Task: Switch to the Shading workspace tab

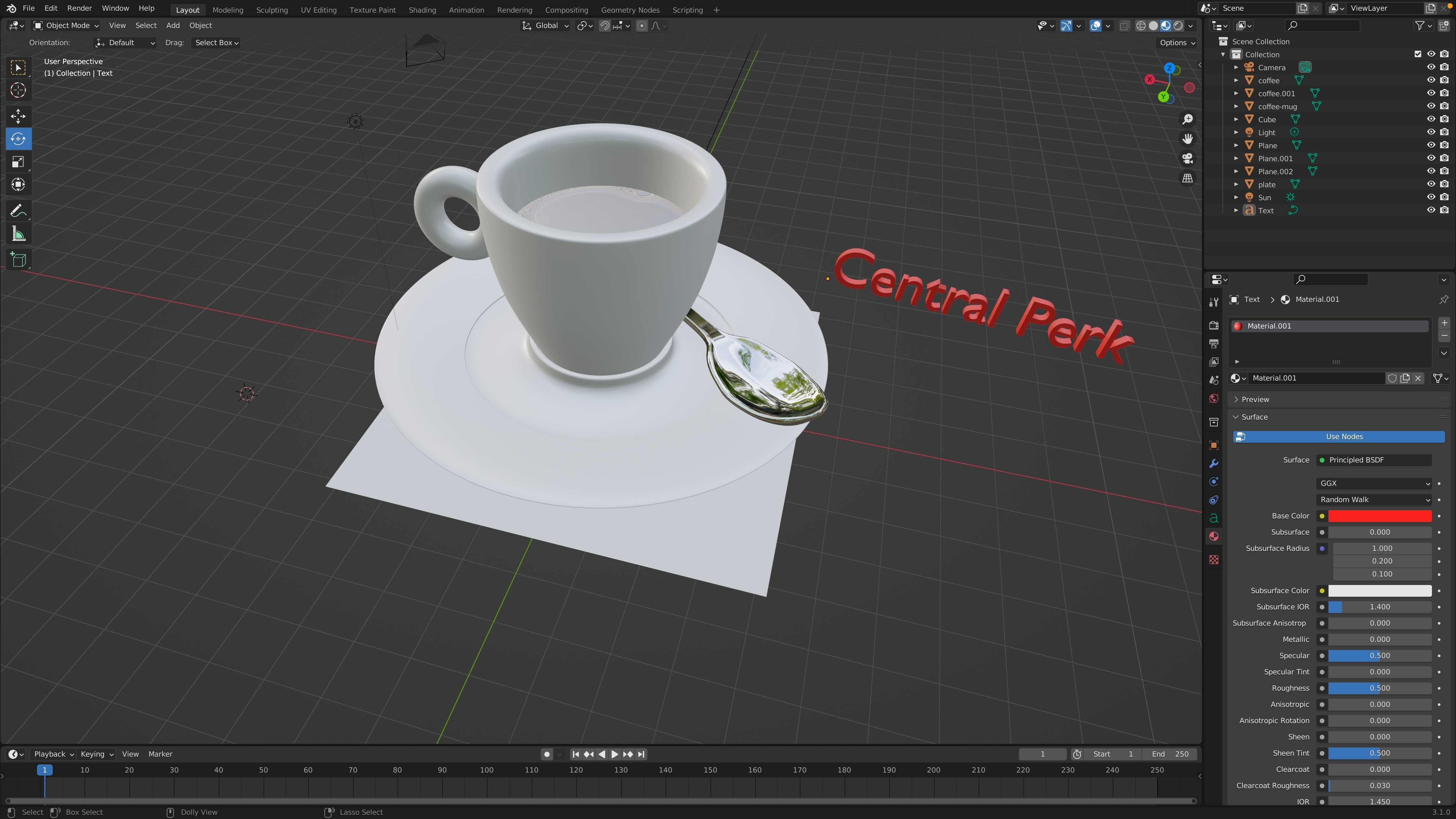Action: tap(422, 10)
